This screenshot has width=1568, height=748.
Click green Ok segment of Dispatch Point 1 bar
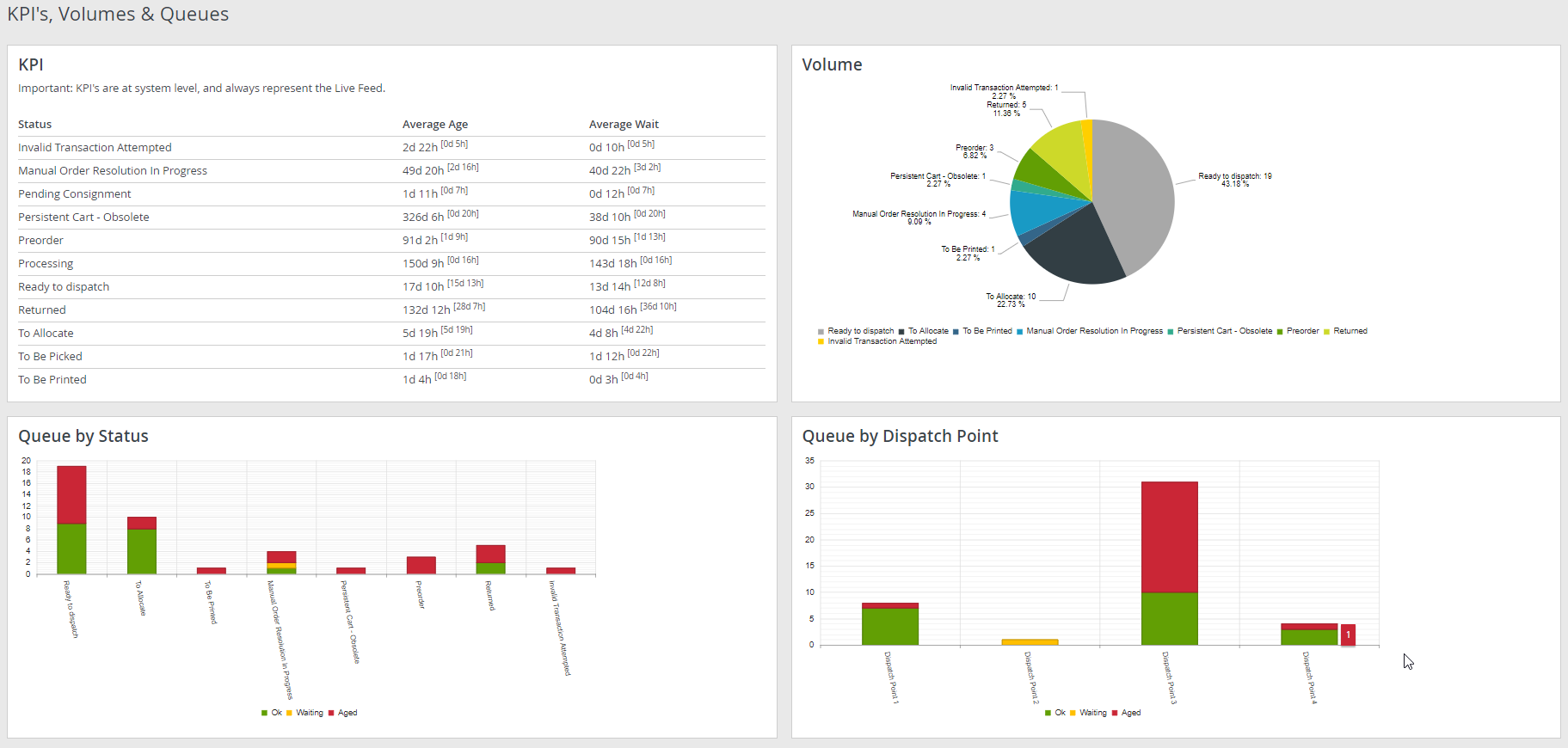point(889,627)
